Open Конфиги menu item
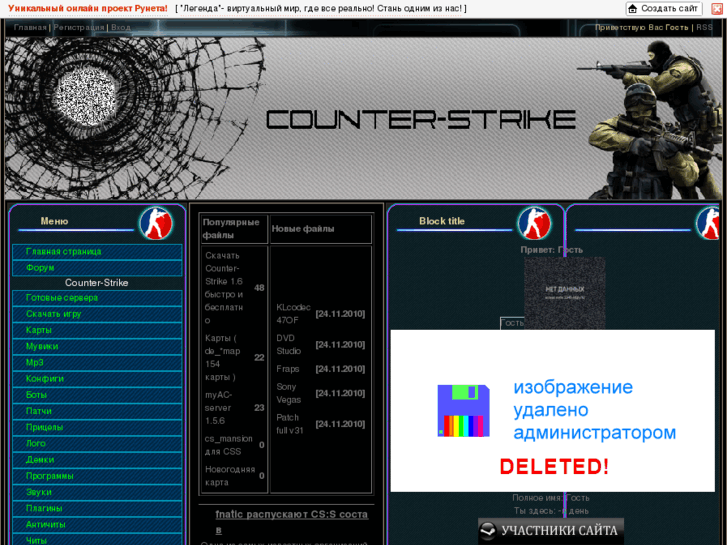This screenshot has width=727, height=545. click(97, 379)
